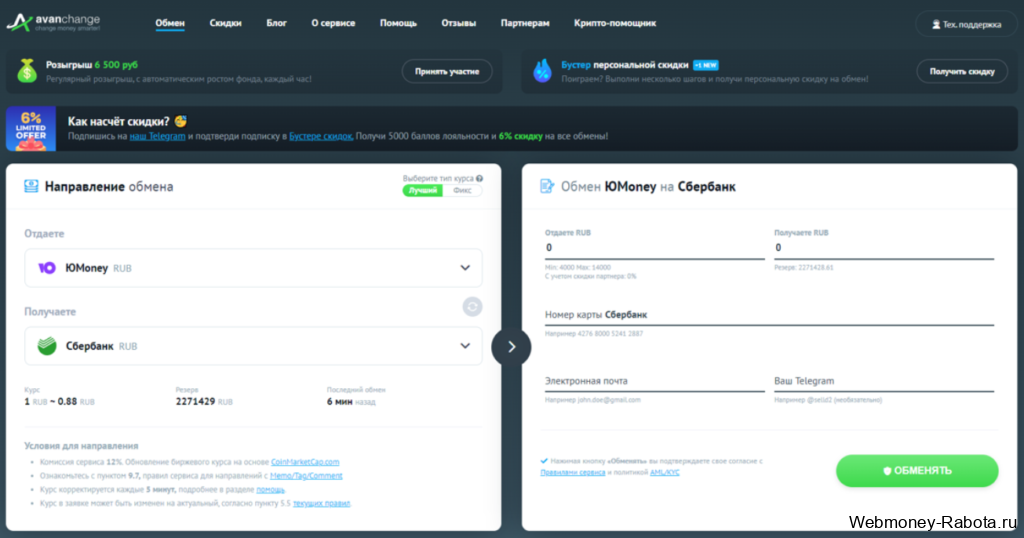This screenshot has width=1024, height=538.
Task: Click the Направление обмена header icon
Action: (31, 186)
